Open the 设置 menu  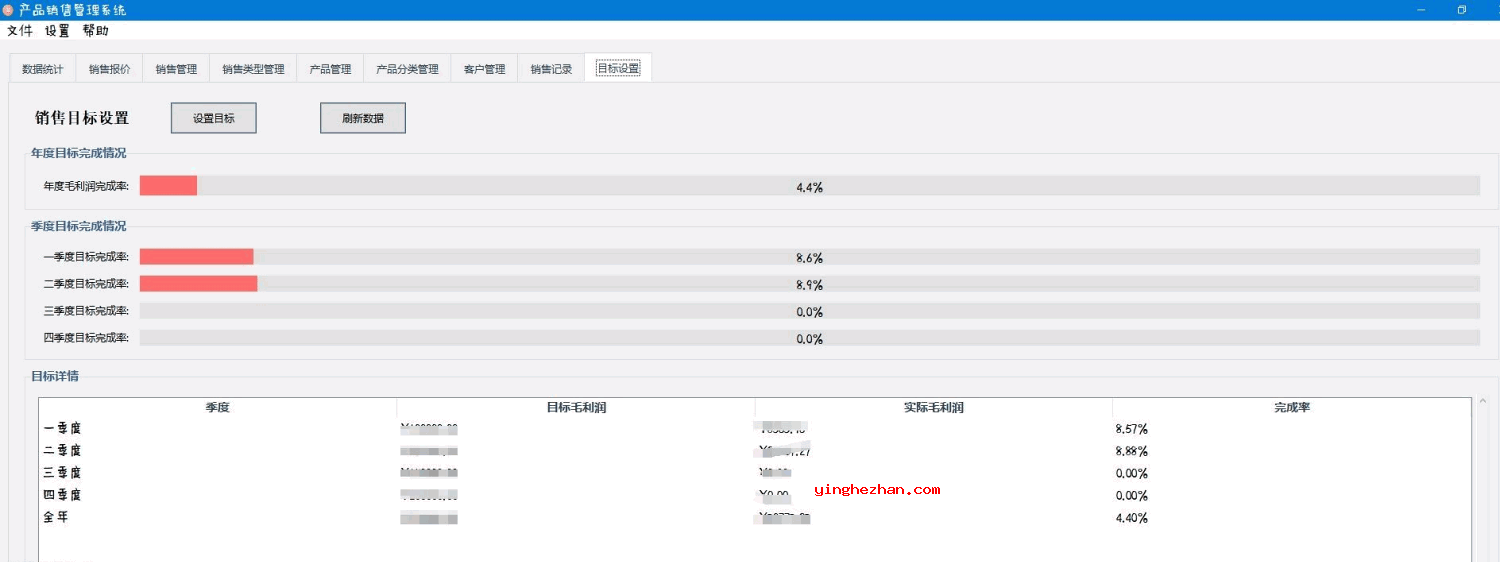pyautogui.click(x=58, y=31)
